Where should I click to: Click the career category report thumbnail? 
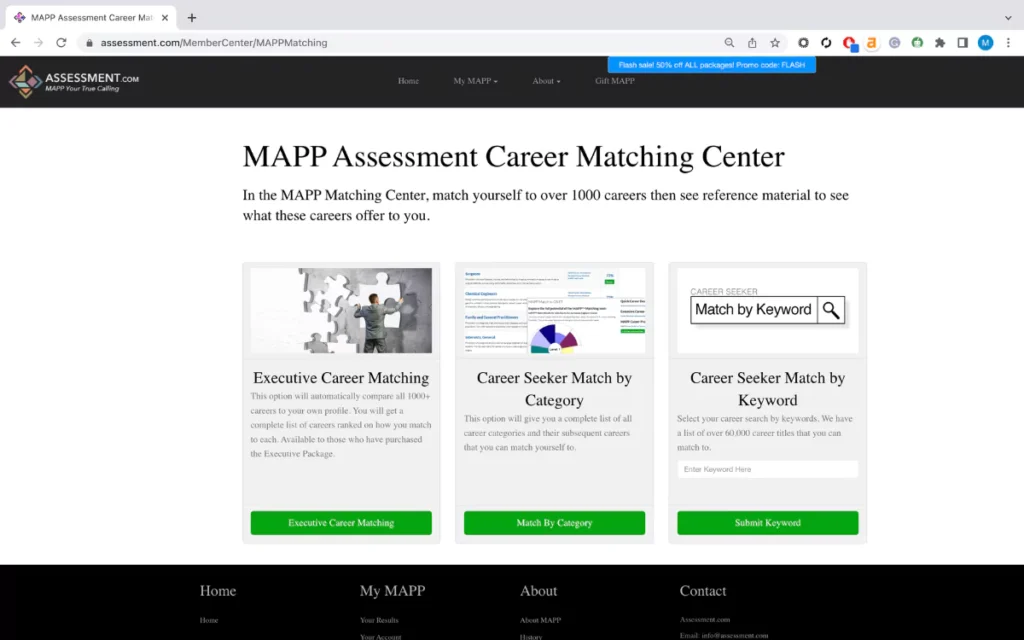[554, 310]
